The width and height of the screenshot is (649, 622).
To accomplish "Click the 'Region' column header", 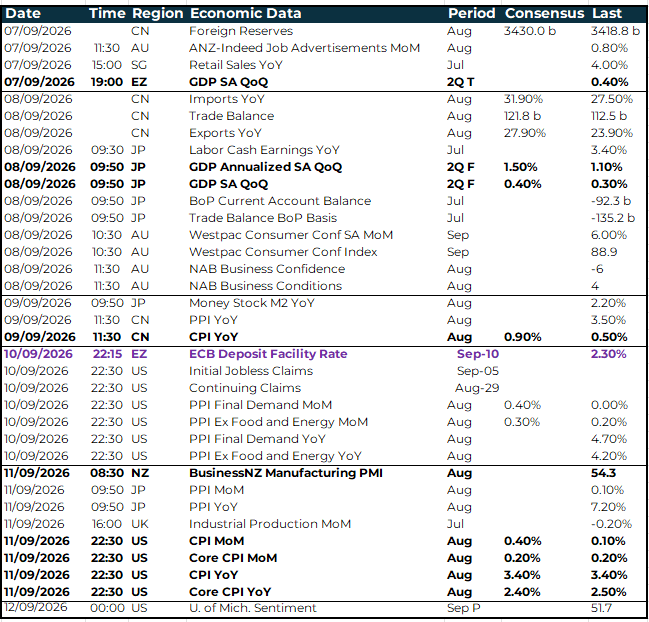I will (158, 14).
